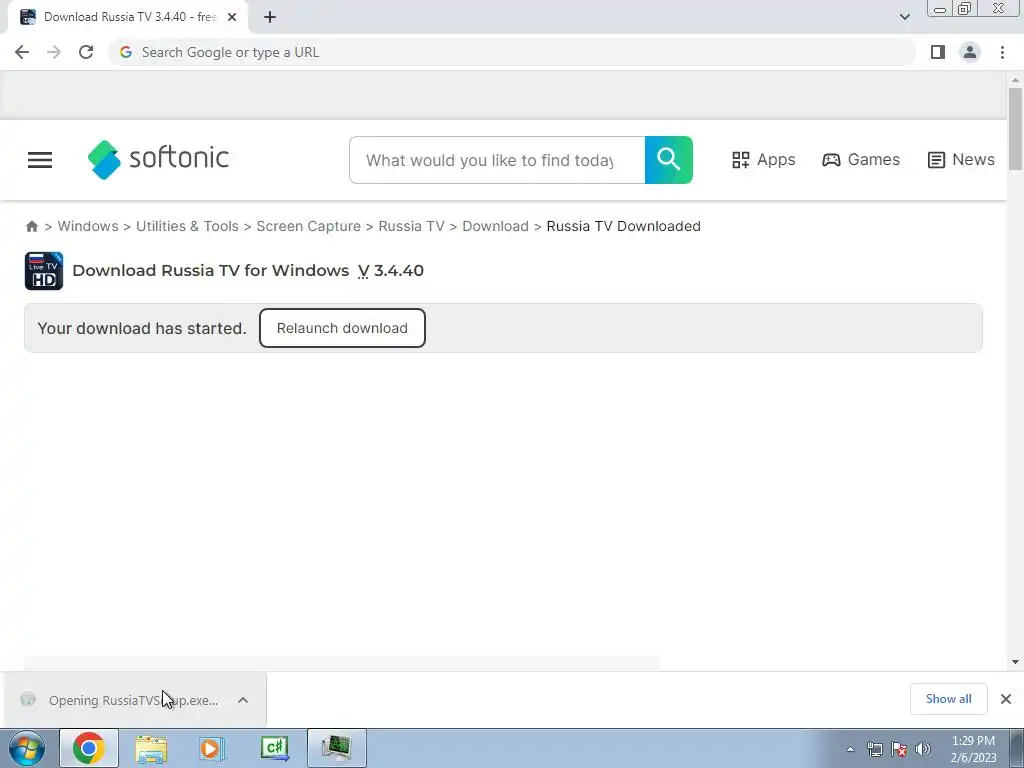Open the Screen Capture breadcrumb
The image size is (1024, 768).
pos(308,226)
